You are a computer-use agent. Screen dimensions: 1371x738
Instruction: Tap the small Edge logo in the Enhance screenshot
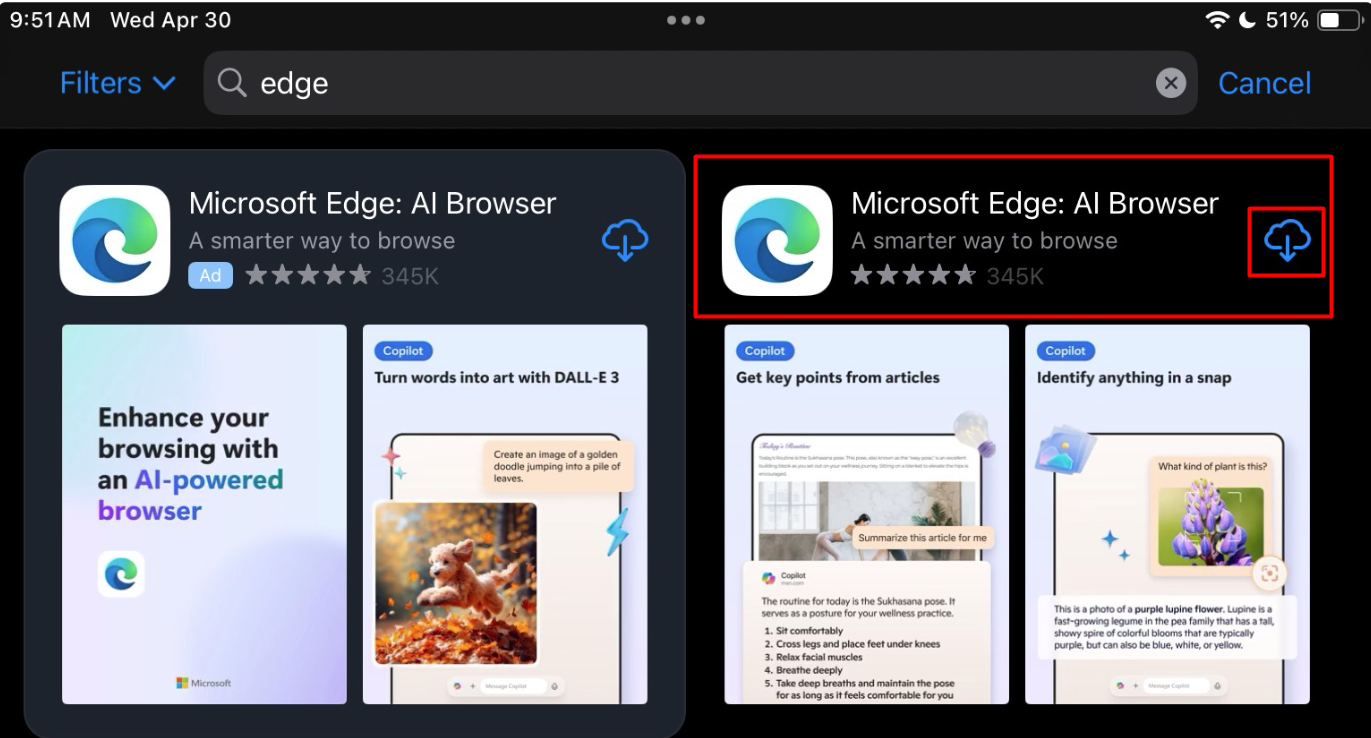(x=121, y=574)
